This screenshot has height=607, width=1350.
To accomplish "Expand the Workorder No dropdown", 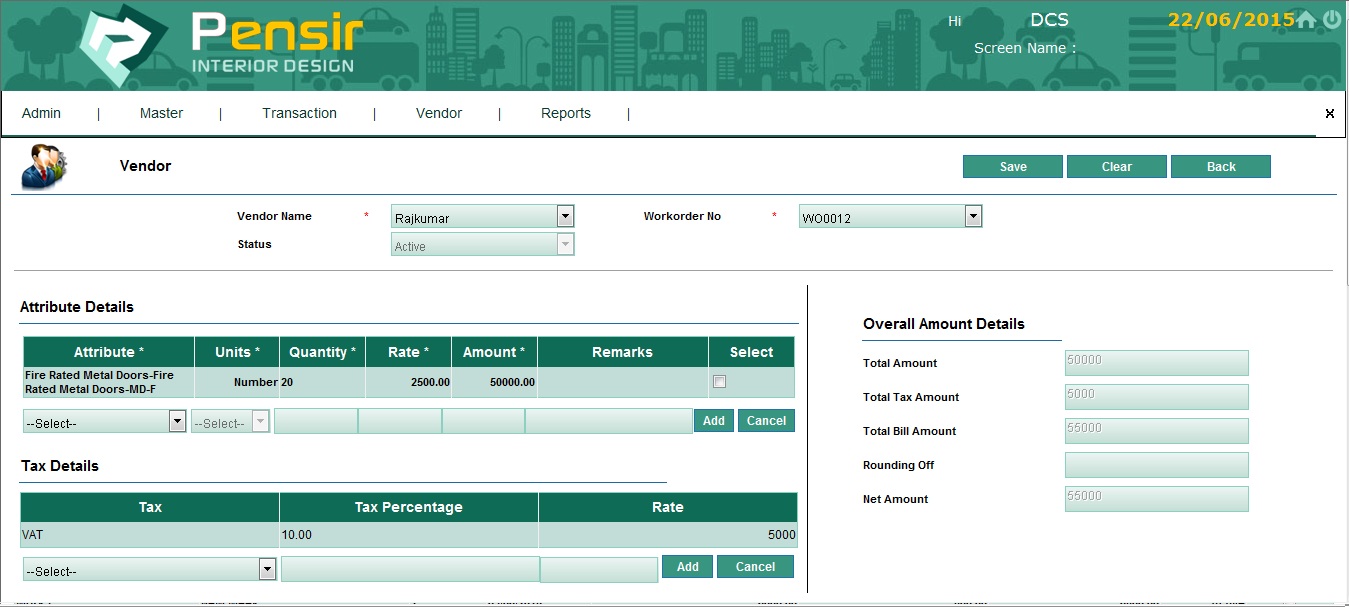I will click(973, 217).
